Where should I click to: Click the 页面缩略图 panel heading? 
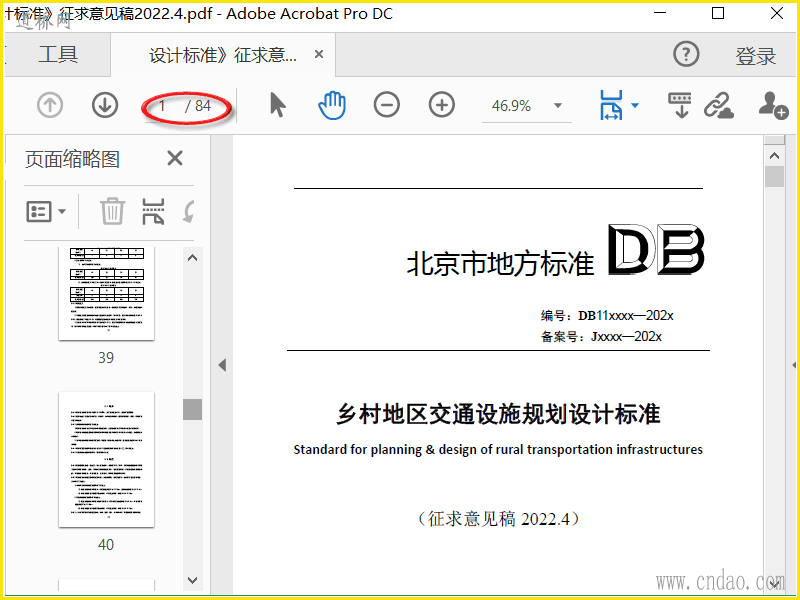click(72, 159)
